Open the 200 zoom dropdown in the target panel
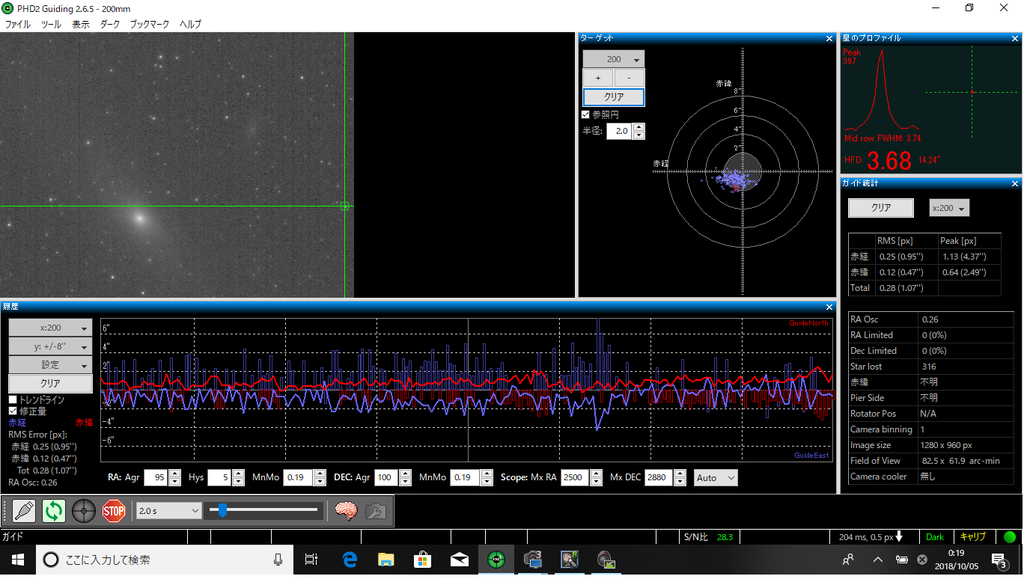This screenshot has height=585, width=1024. click(x=613, y=59)
